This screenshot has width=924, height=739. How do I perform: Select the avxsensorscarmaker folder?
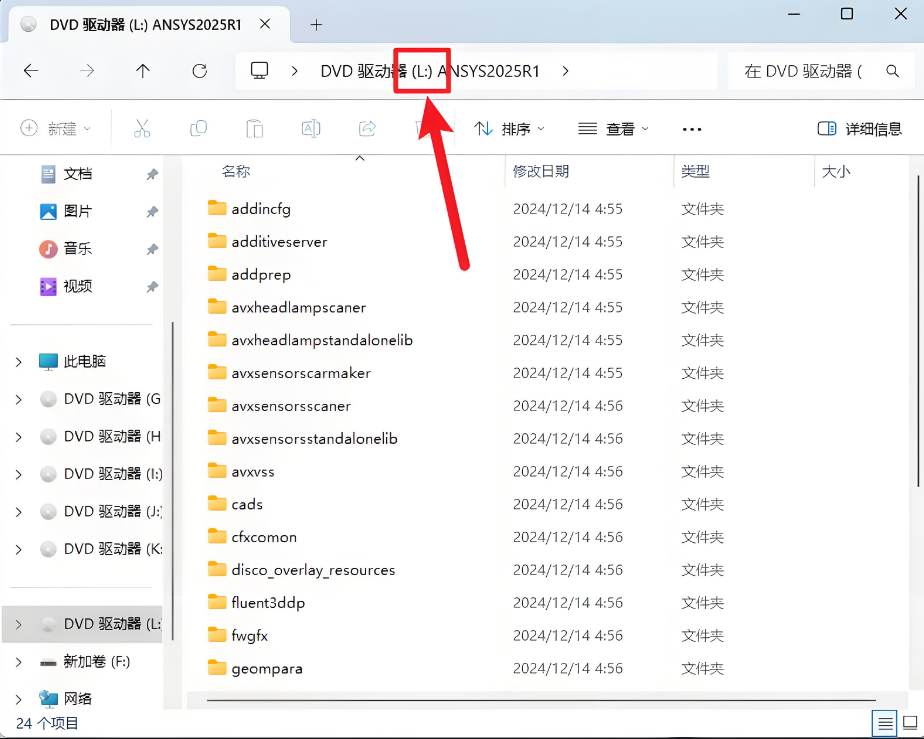[301, 373]
